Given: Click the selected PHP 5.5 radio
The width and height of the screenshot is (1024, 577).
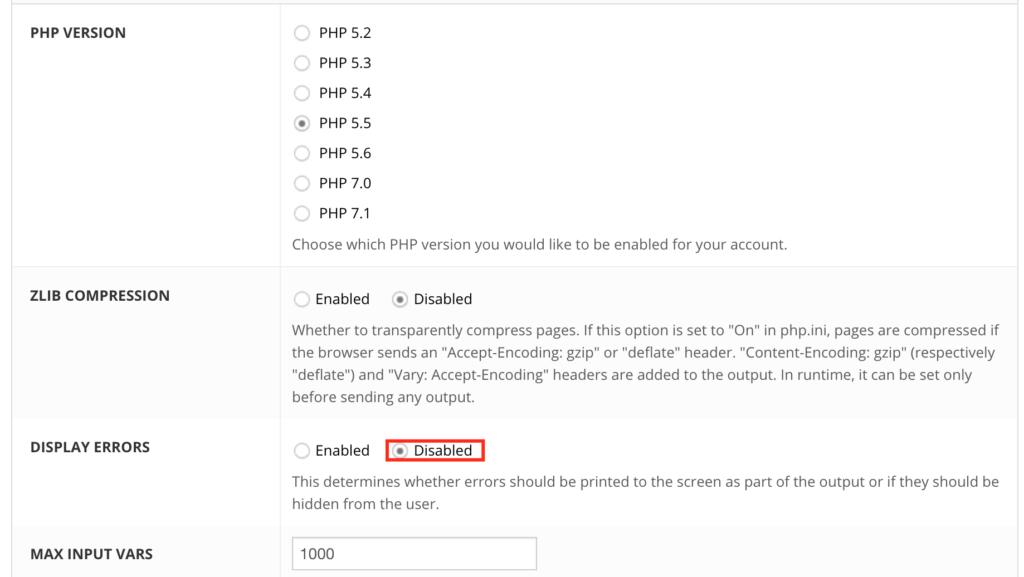Looking at the screenshot, I should coord(302,123).
